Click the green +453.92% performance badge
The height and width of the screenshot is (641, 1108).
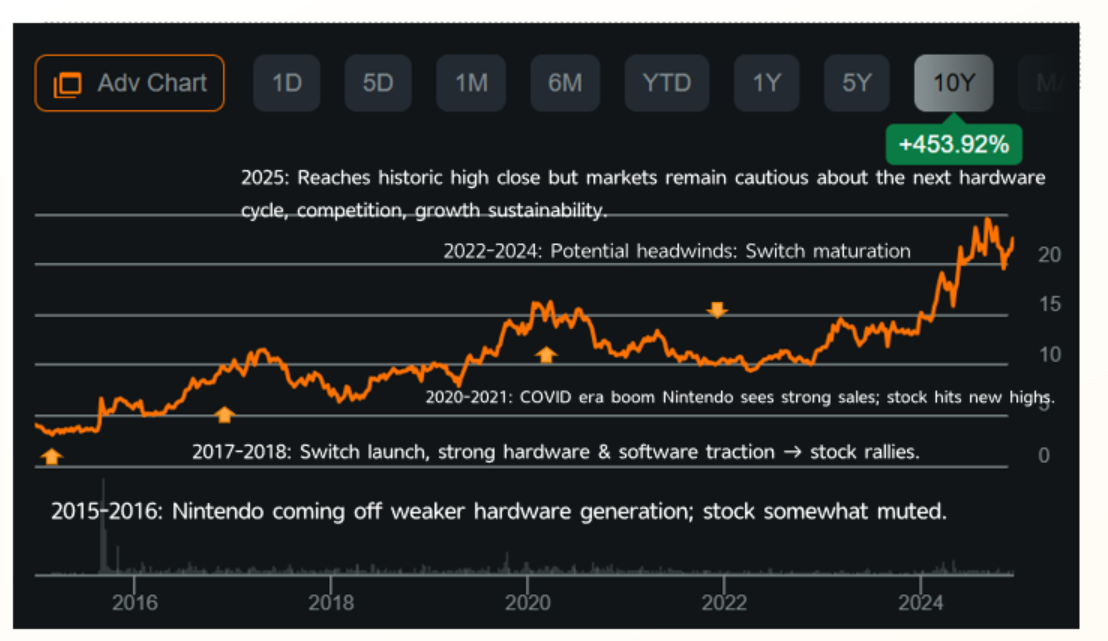pos(953,144)
